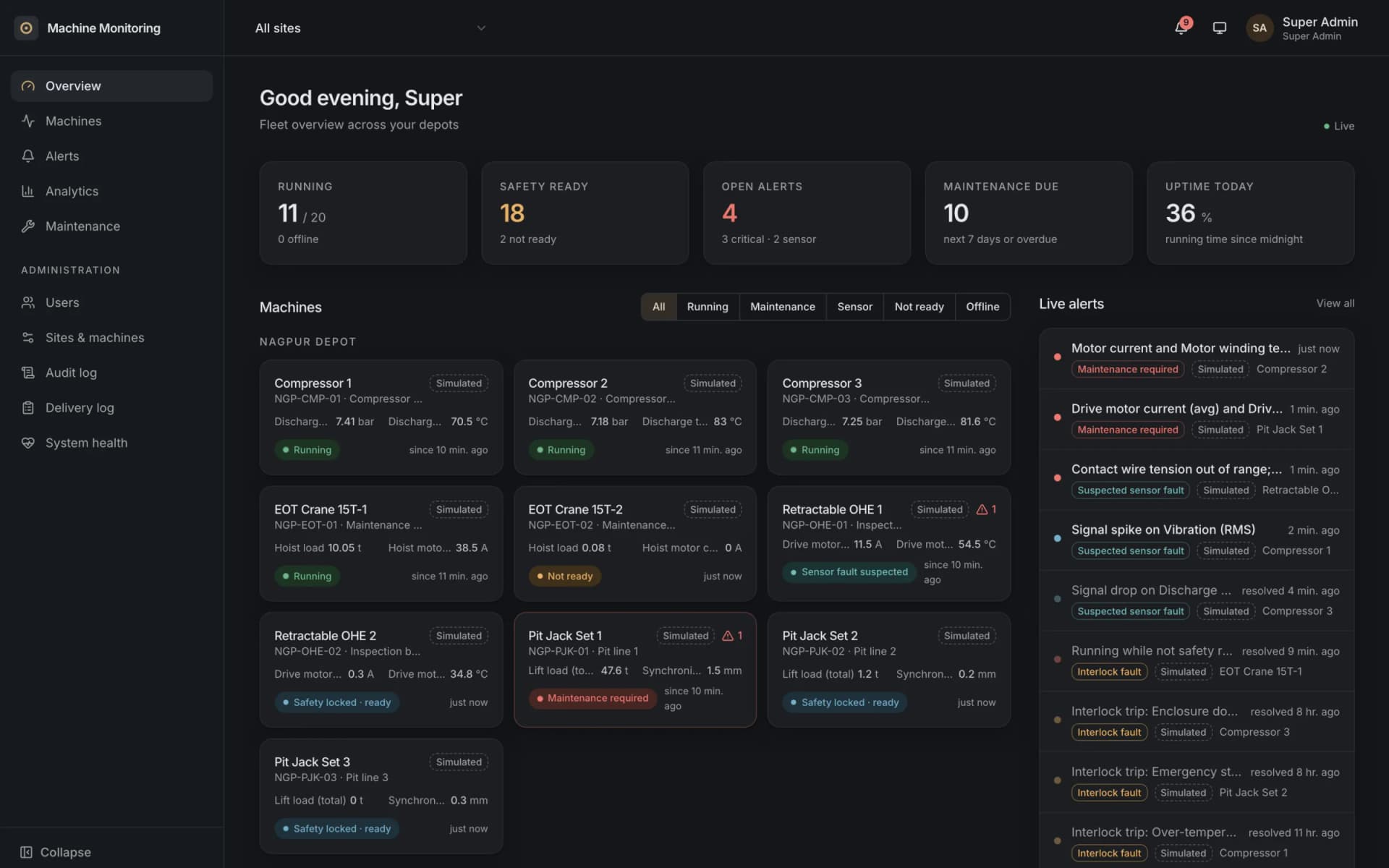Select the Sensor filter tab
1389x868 pixels.
(x=854, y=307)
